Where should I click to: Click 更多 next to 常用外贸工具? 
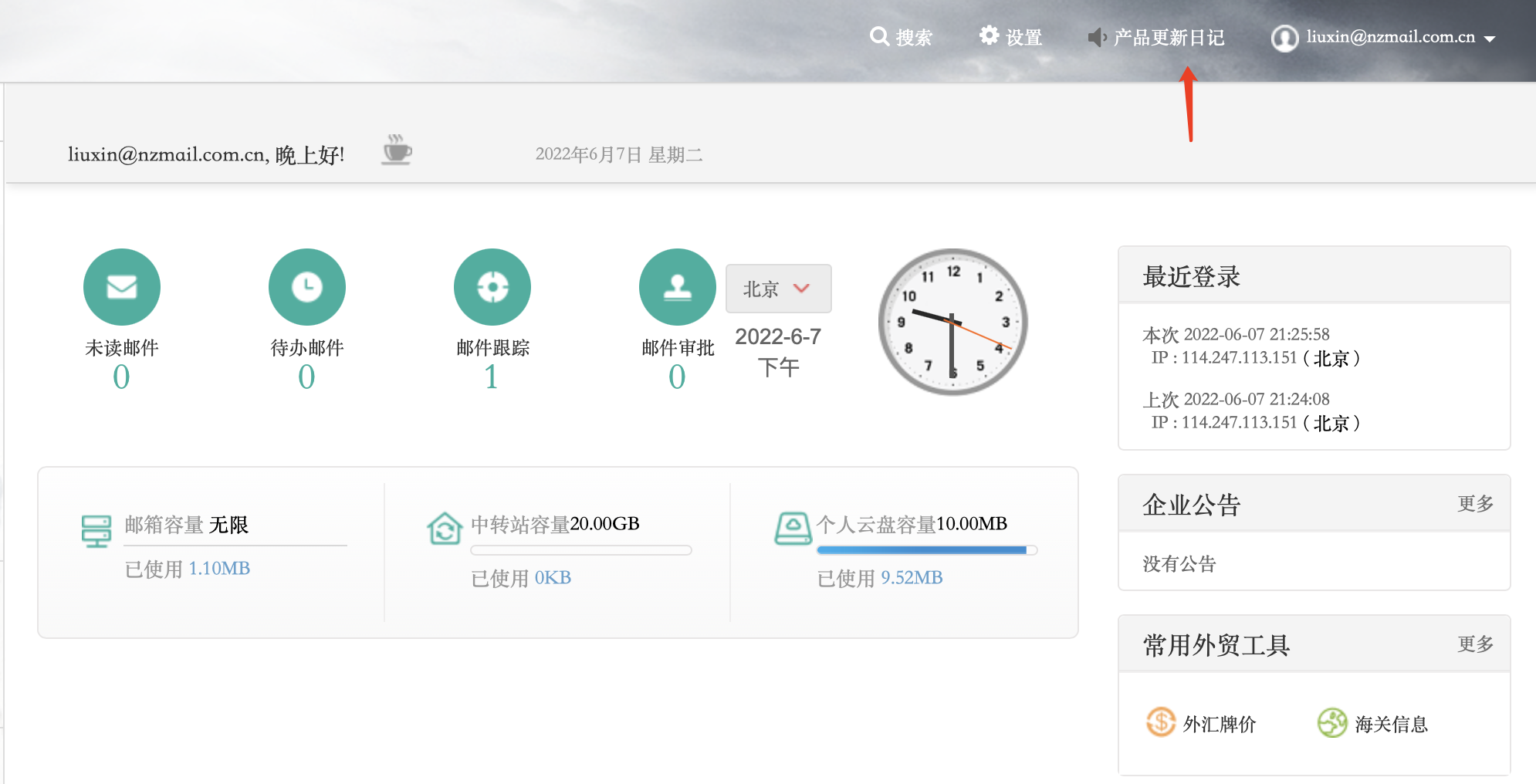click(x=1475, y=644)
